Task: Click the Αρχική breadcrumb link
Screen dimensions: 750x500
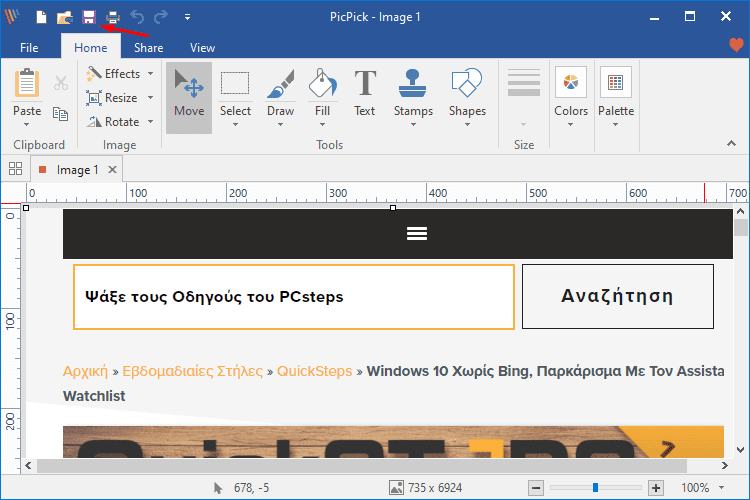Action: [x=85, y=371]
